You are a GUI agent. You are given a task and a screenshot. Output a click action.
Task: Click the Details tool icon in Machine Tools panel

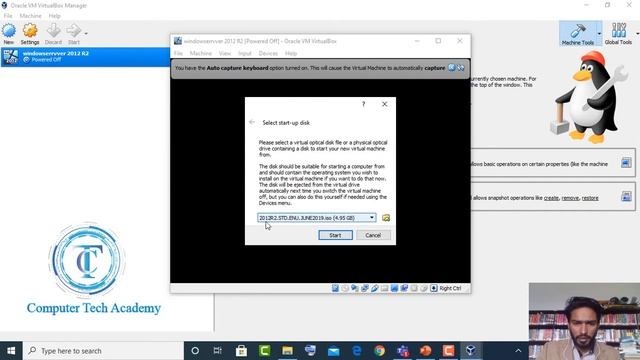[626, 163]
